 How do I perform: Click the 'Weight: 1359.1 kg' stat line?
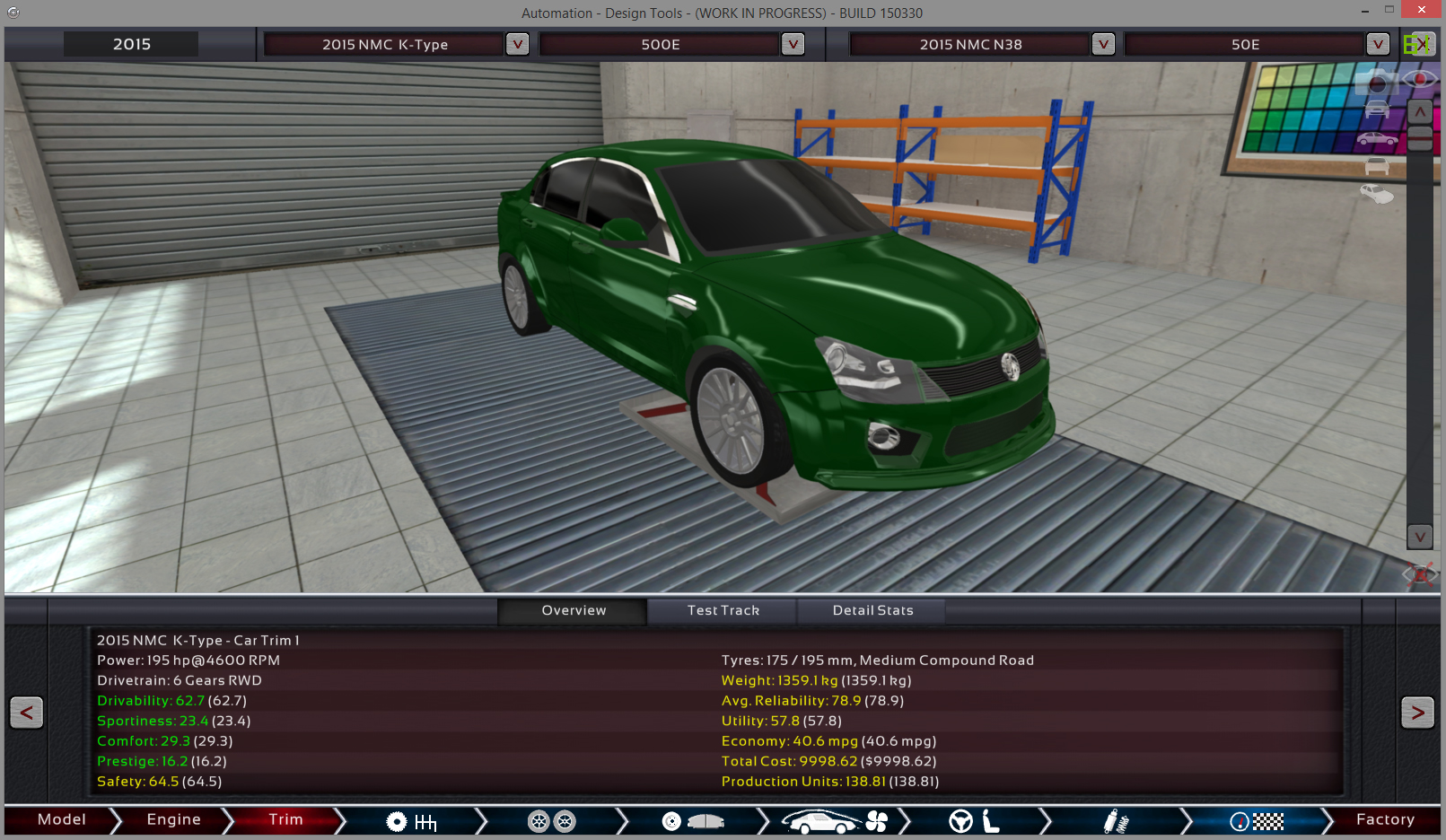coord(816,680)
